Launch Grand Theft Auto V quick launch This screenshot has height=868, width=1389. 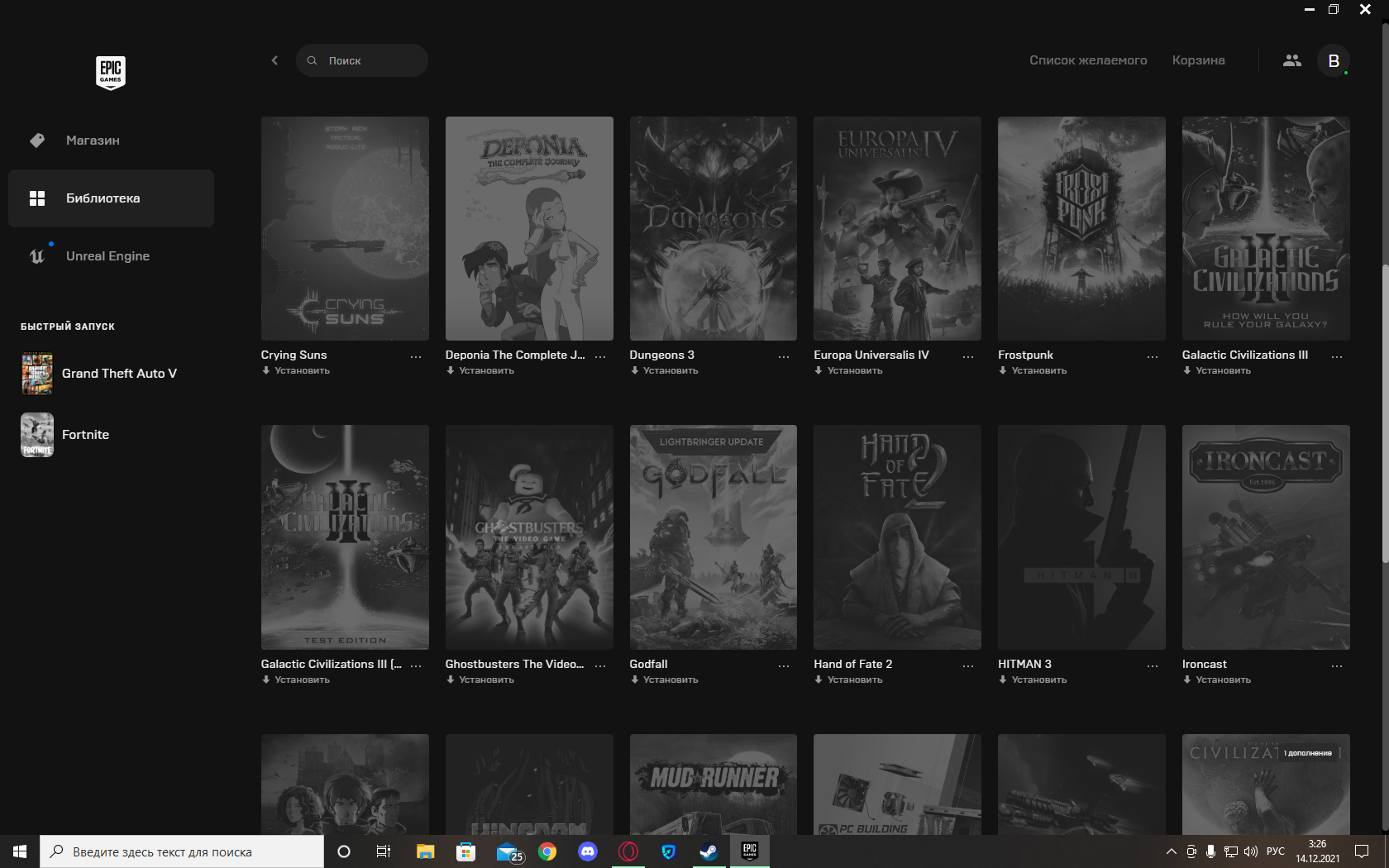tap(111, 374)
